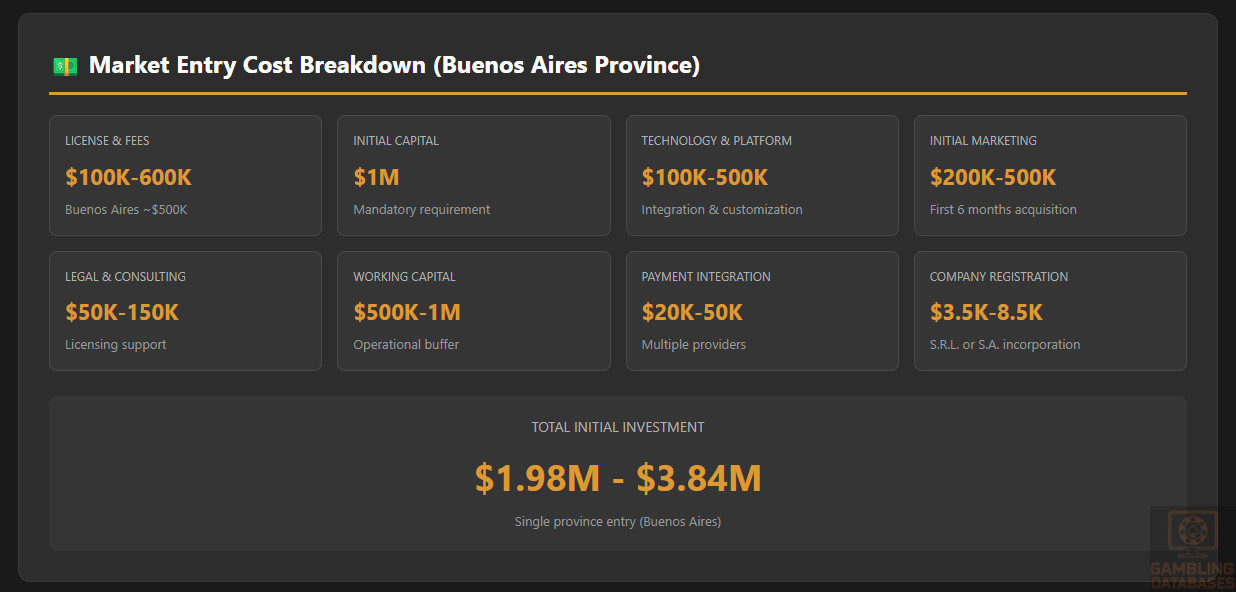The height and width of the screenshot is (592, 1236).
Task: Select the Payment Integration card
Action: pyautogui.click(x=761, y=310)
